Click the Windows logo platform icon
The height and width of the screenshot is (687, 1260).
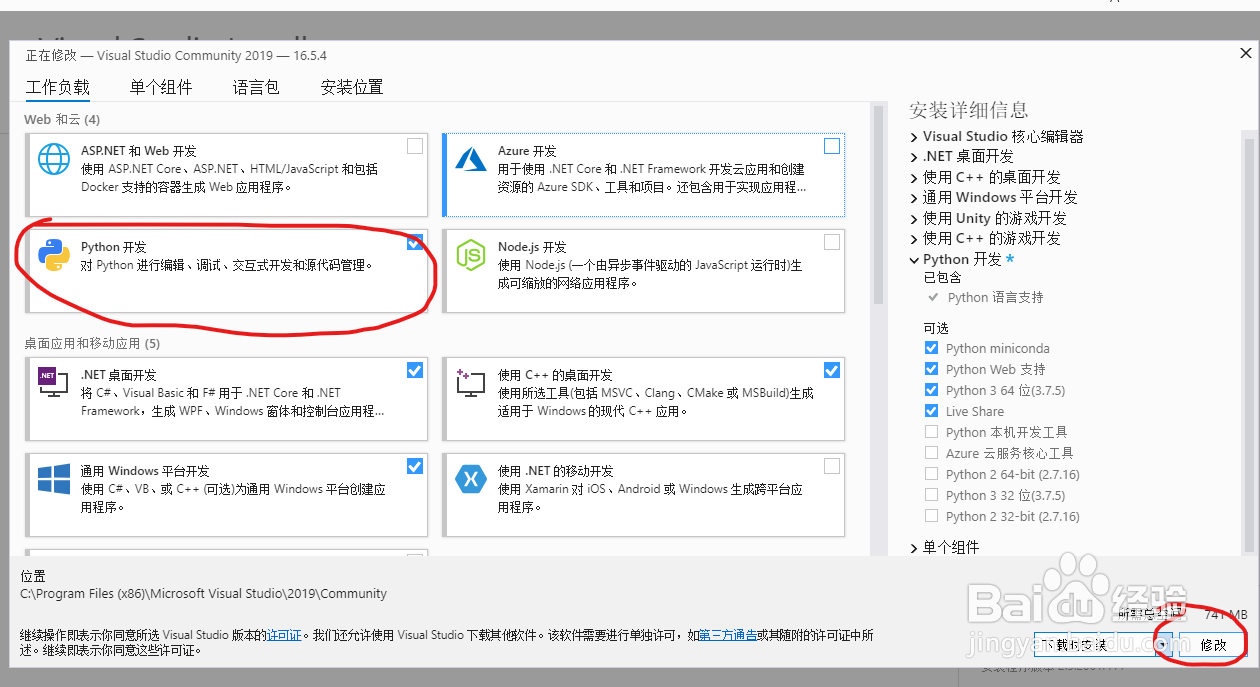coord(53,479)
